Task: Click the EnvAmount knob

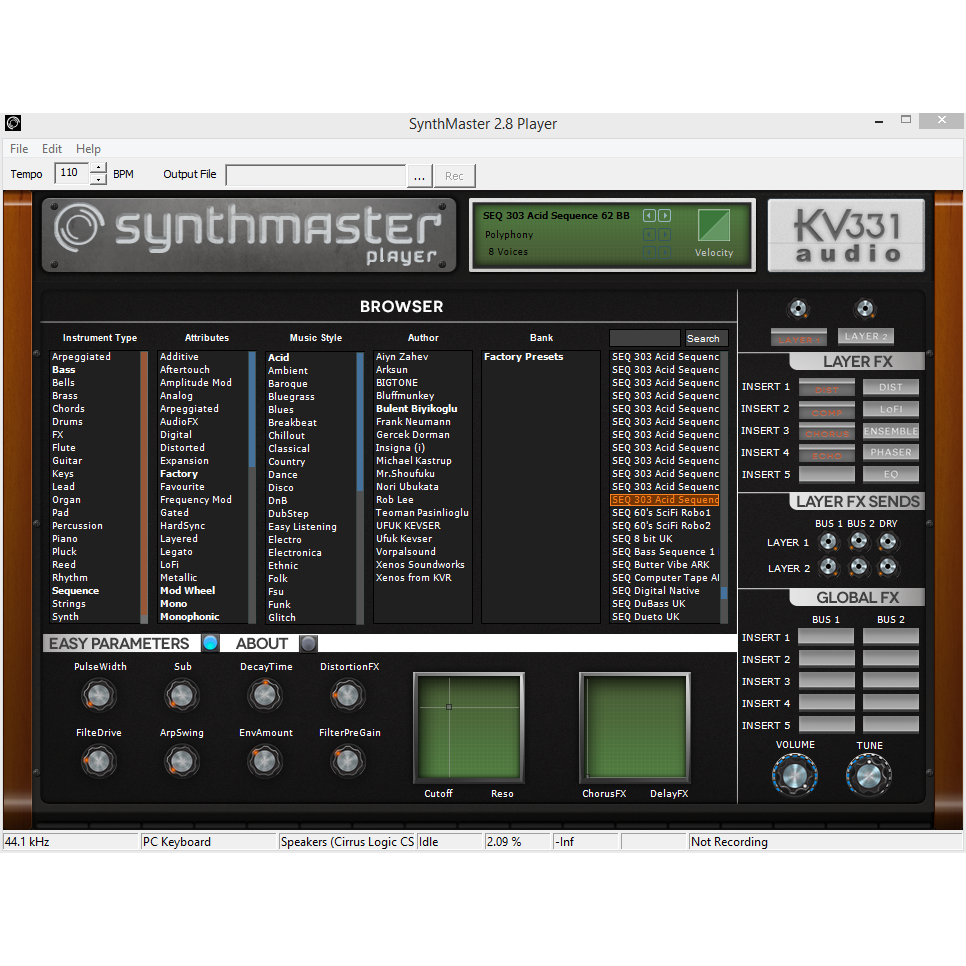Action: click(x=265, y=761)
